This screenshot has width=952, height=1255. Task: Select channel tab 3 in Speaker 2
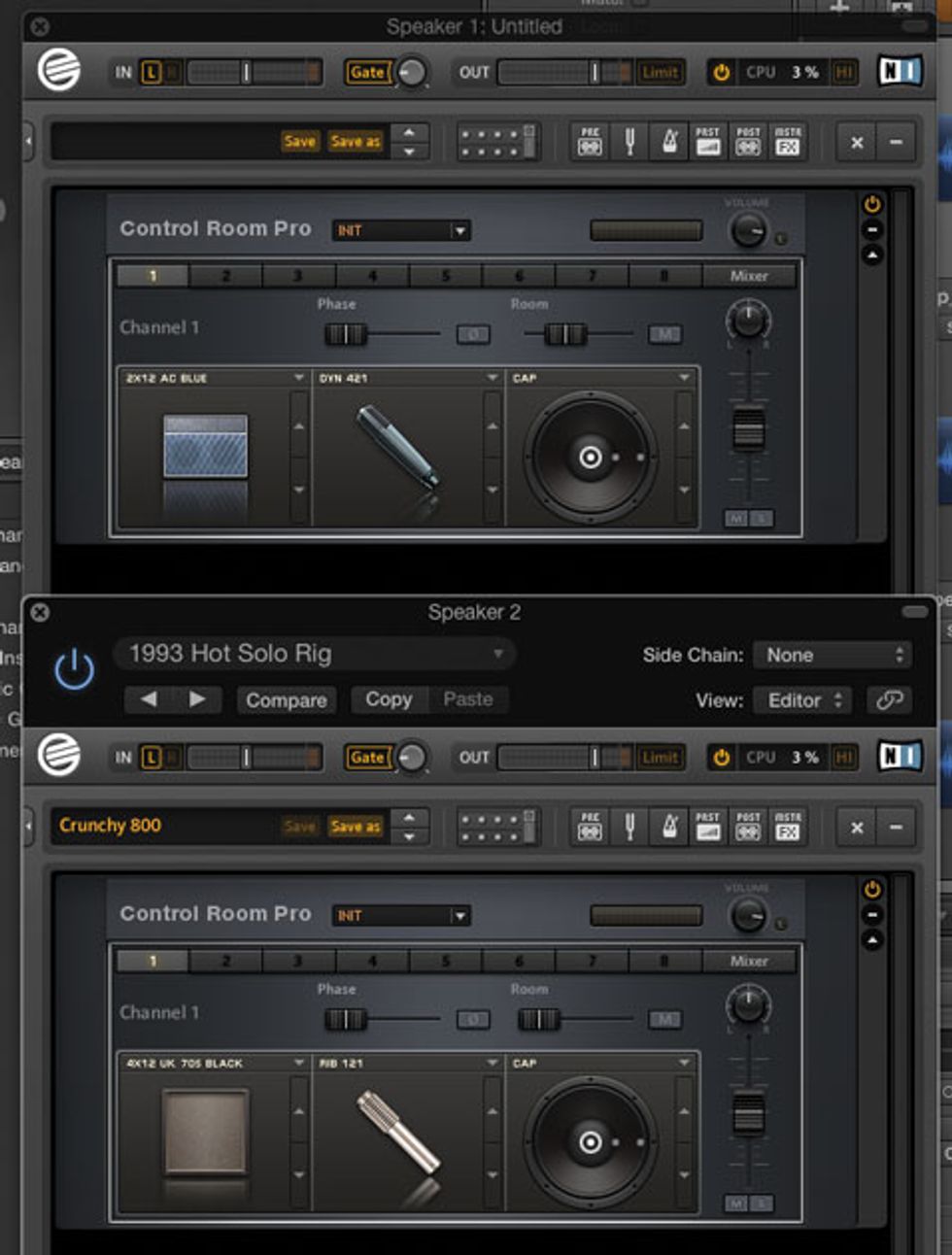tap(298, 961)
